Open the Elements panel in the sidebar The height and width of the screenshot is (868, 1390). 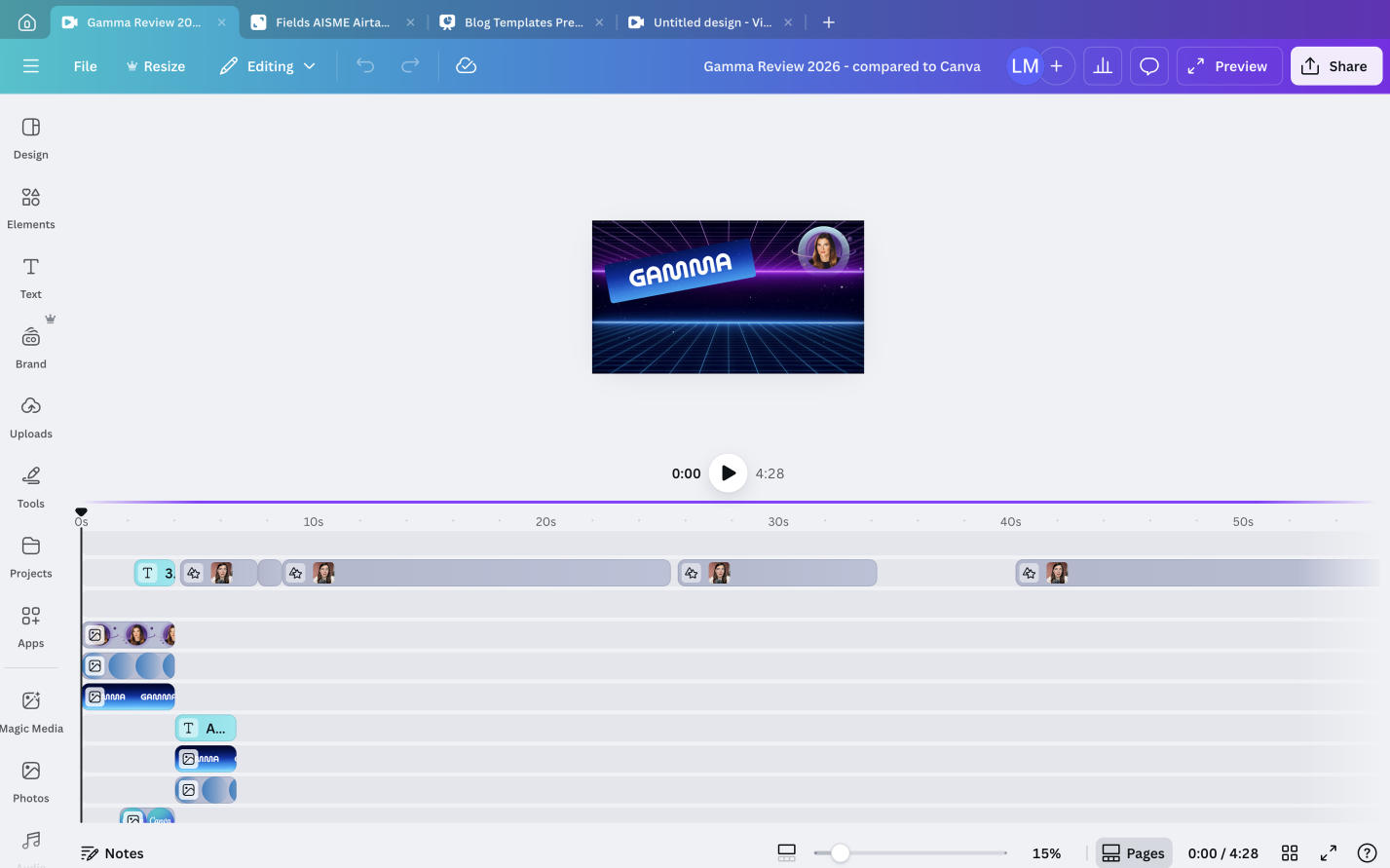click(30, 206)
